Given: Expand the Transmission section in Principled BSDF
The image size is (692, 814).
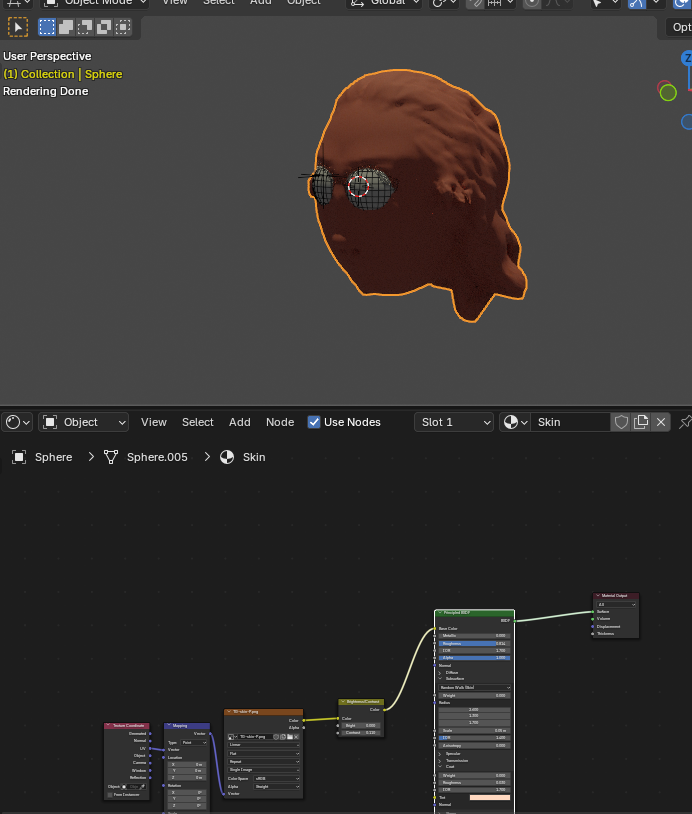Looking at the screenshot, I should (x=440, y=761).
